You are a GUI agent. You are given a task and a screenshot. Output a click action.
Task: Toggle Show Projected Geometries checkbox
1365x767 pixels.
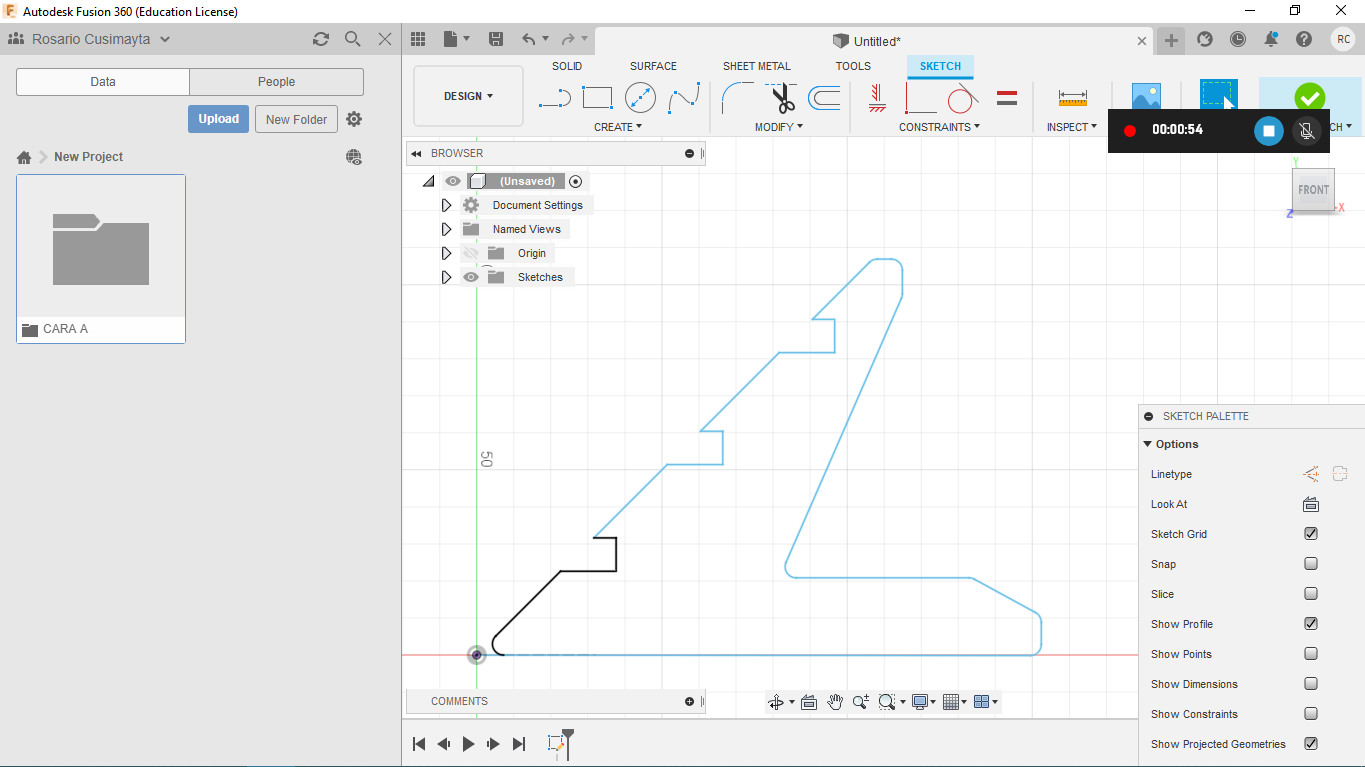tap(1311, 744)
